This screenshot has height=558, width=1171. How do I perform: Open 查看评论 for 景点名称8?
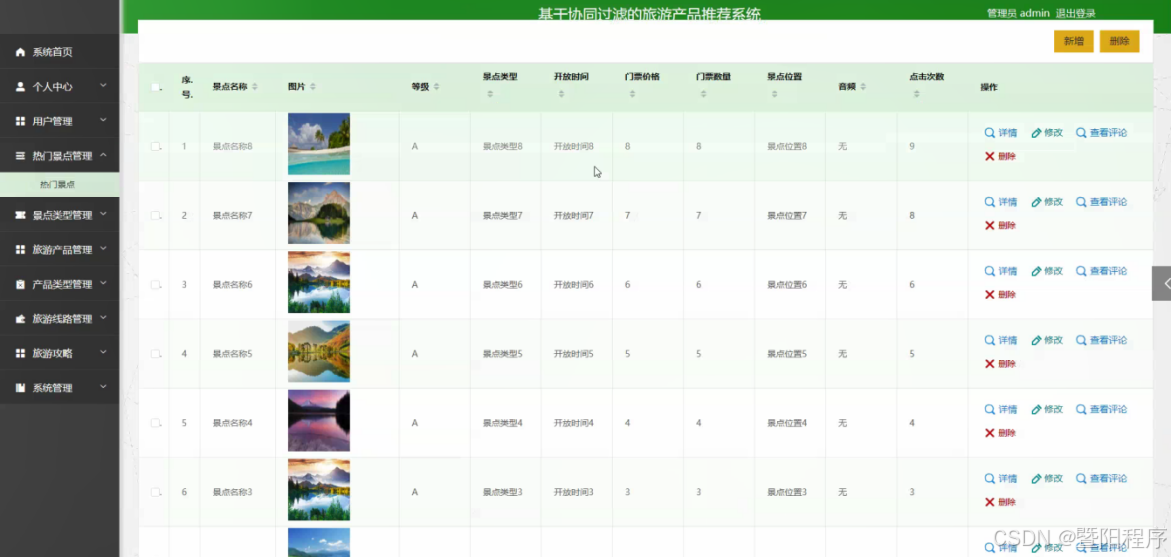pyautogui.click(x=1102, y=133)
